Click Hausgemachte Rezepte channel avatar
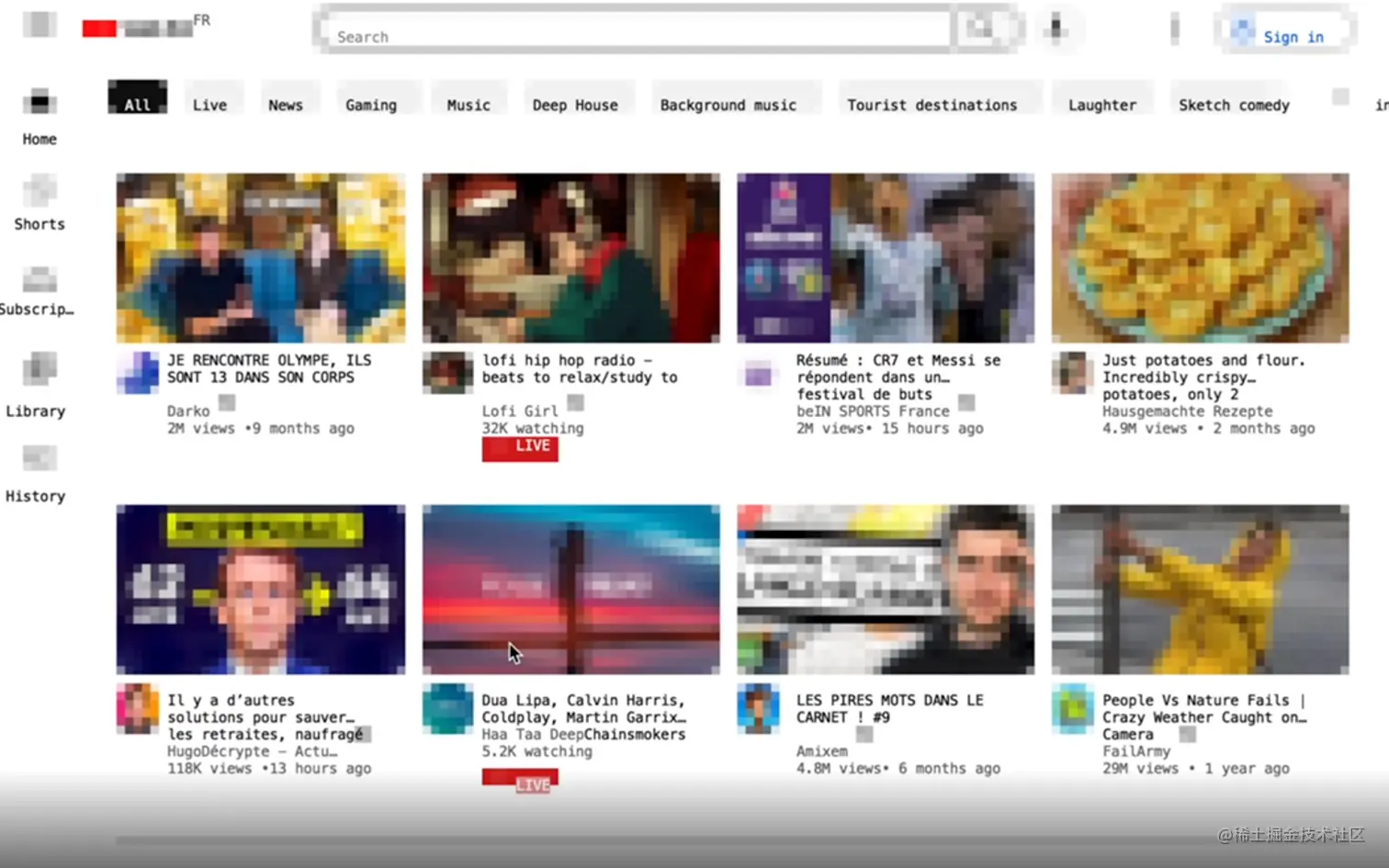 point(1072,373)
